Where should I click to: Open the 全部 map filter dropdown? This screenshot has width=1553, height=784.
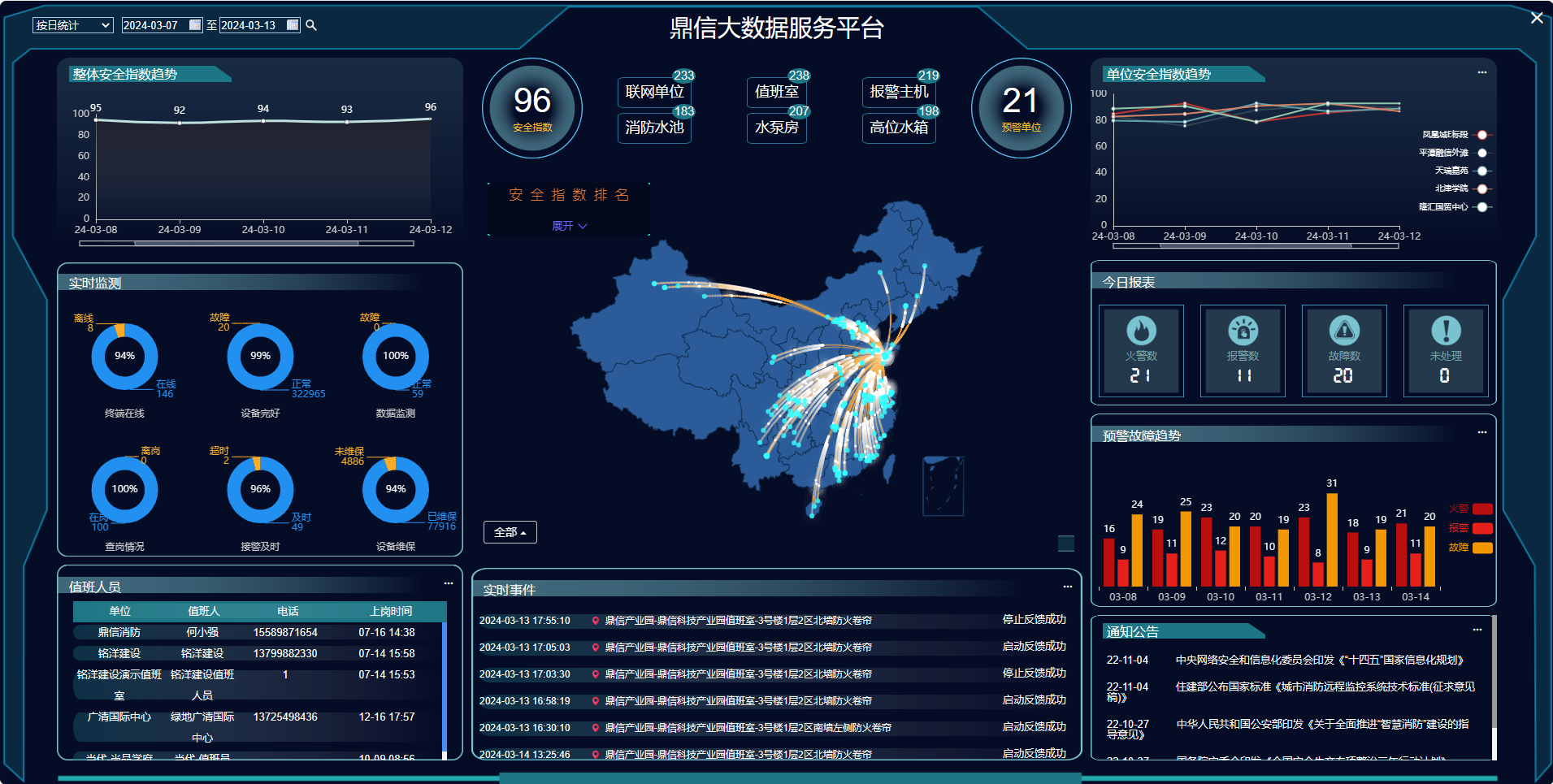[x=510, y=532]
